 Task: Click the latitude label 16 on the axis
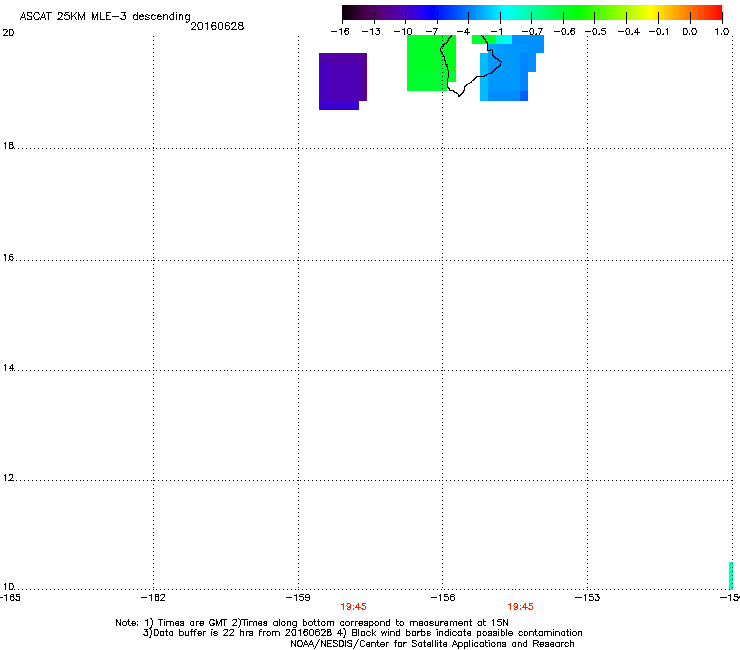(x=8, y=257)
